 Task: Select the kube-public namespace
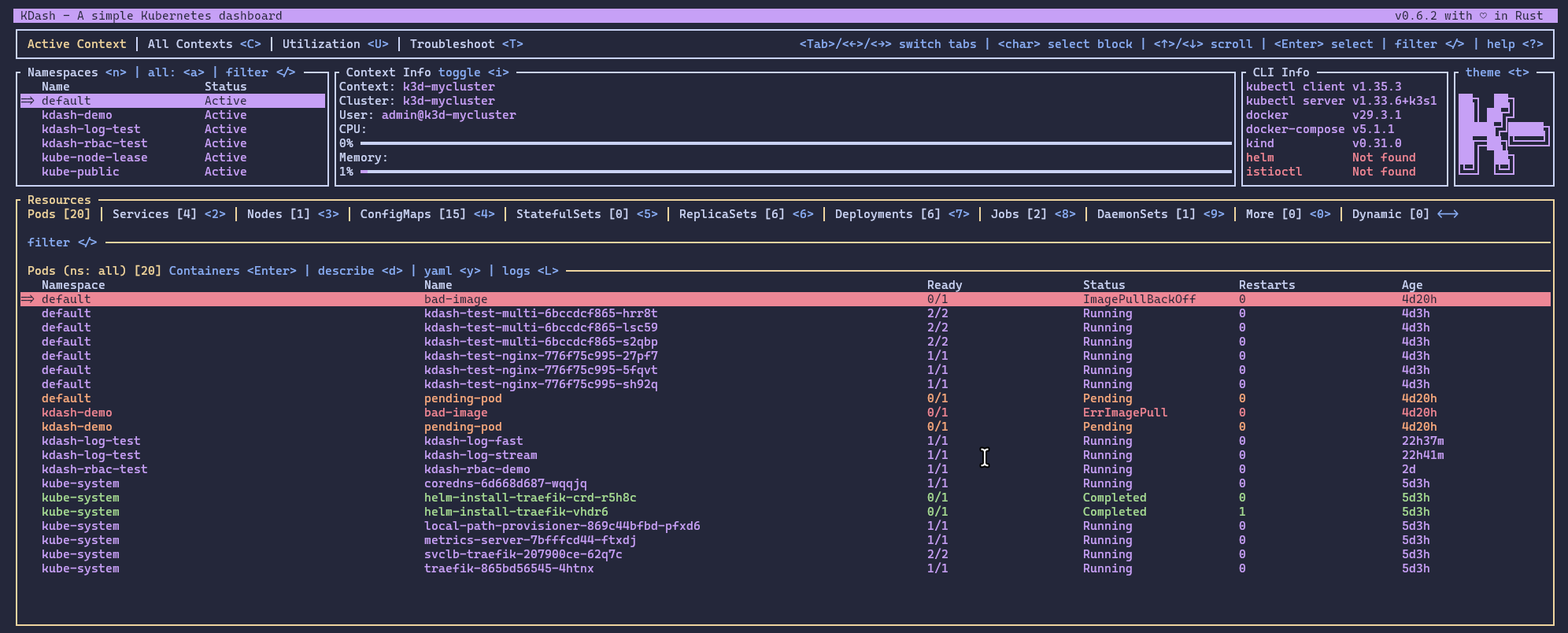(172, 172)
